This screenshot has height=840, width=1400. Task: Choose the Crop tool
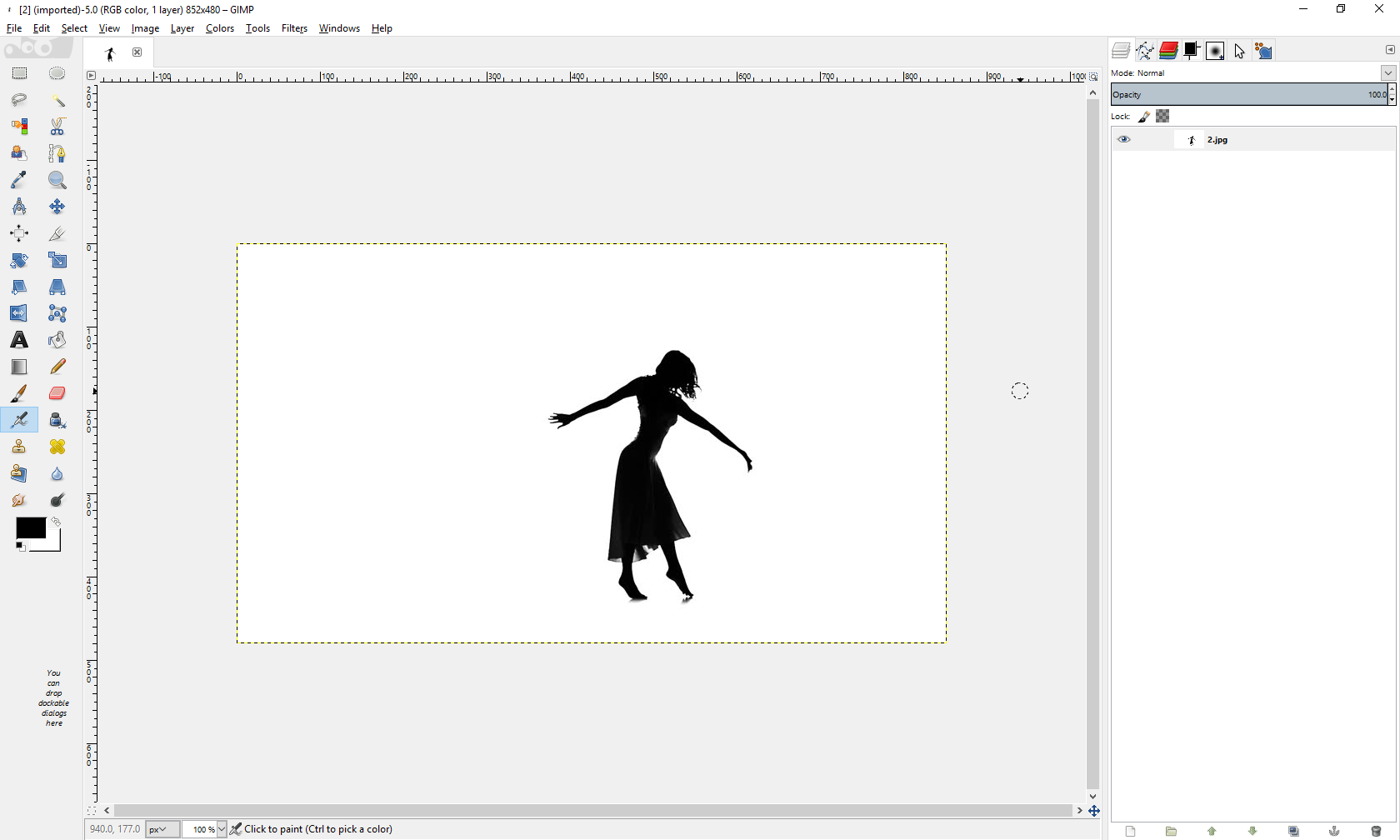(57, 233)
